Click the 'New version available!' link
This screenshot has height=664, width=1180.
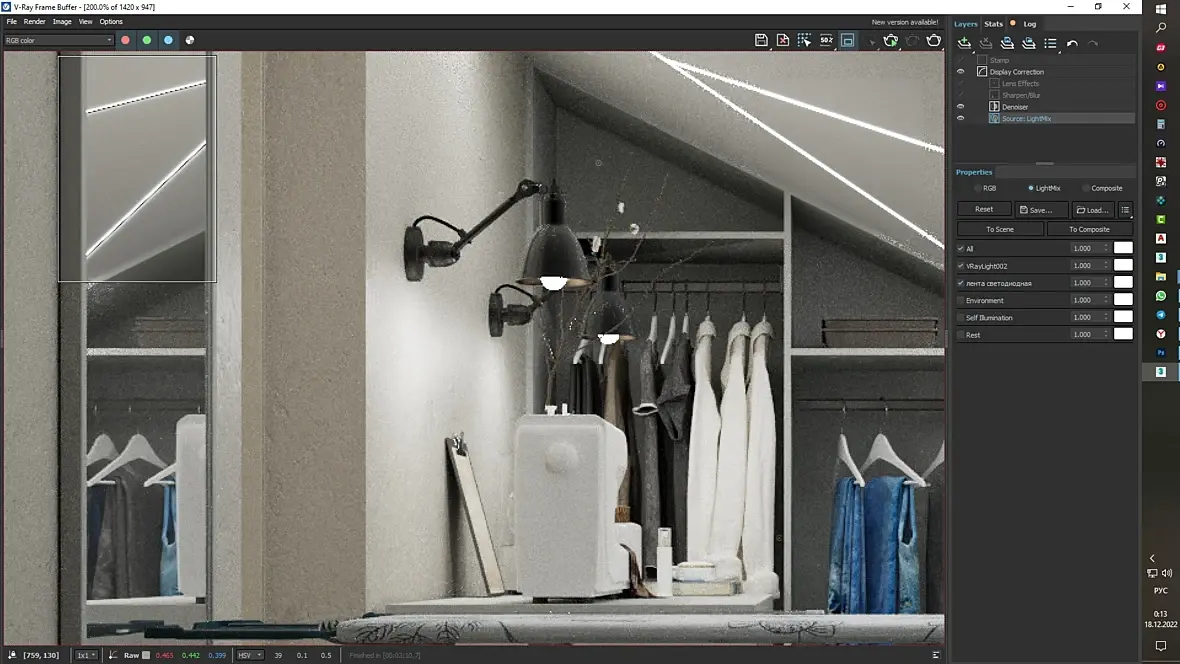click(905, 22)
